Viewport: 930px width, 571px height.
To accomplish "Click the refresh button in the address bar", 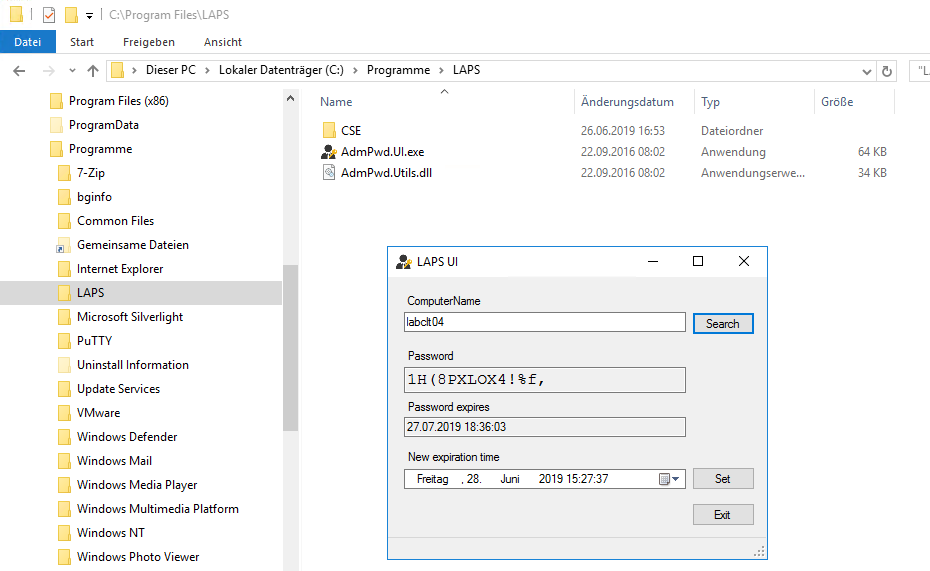I will click(x=886, y=71).
